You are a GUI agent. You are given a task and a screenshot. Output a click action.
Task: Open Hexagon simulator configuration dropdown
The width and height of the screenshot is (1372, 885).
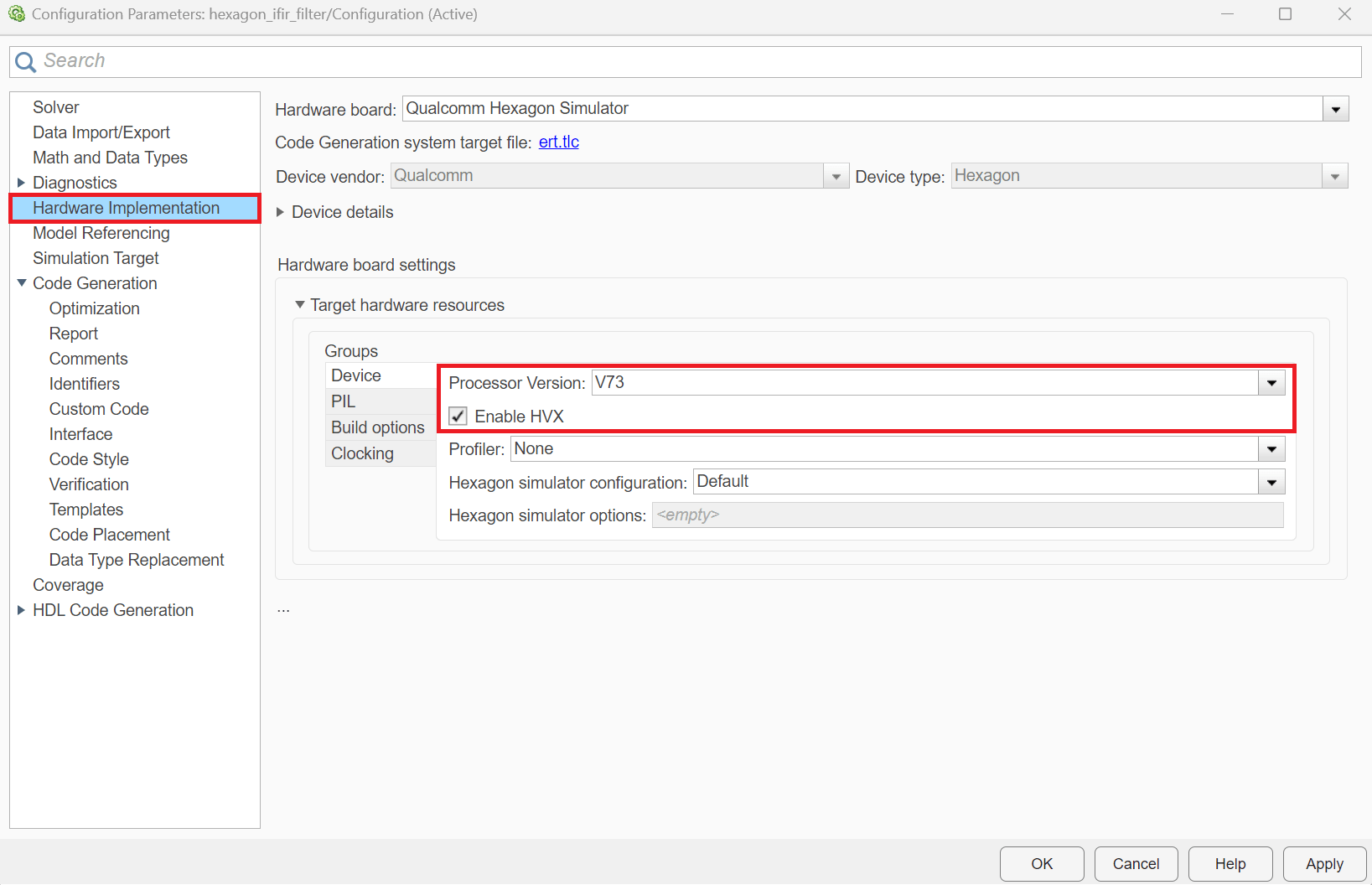click(1271, 482)
